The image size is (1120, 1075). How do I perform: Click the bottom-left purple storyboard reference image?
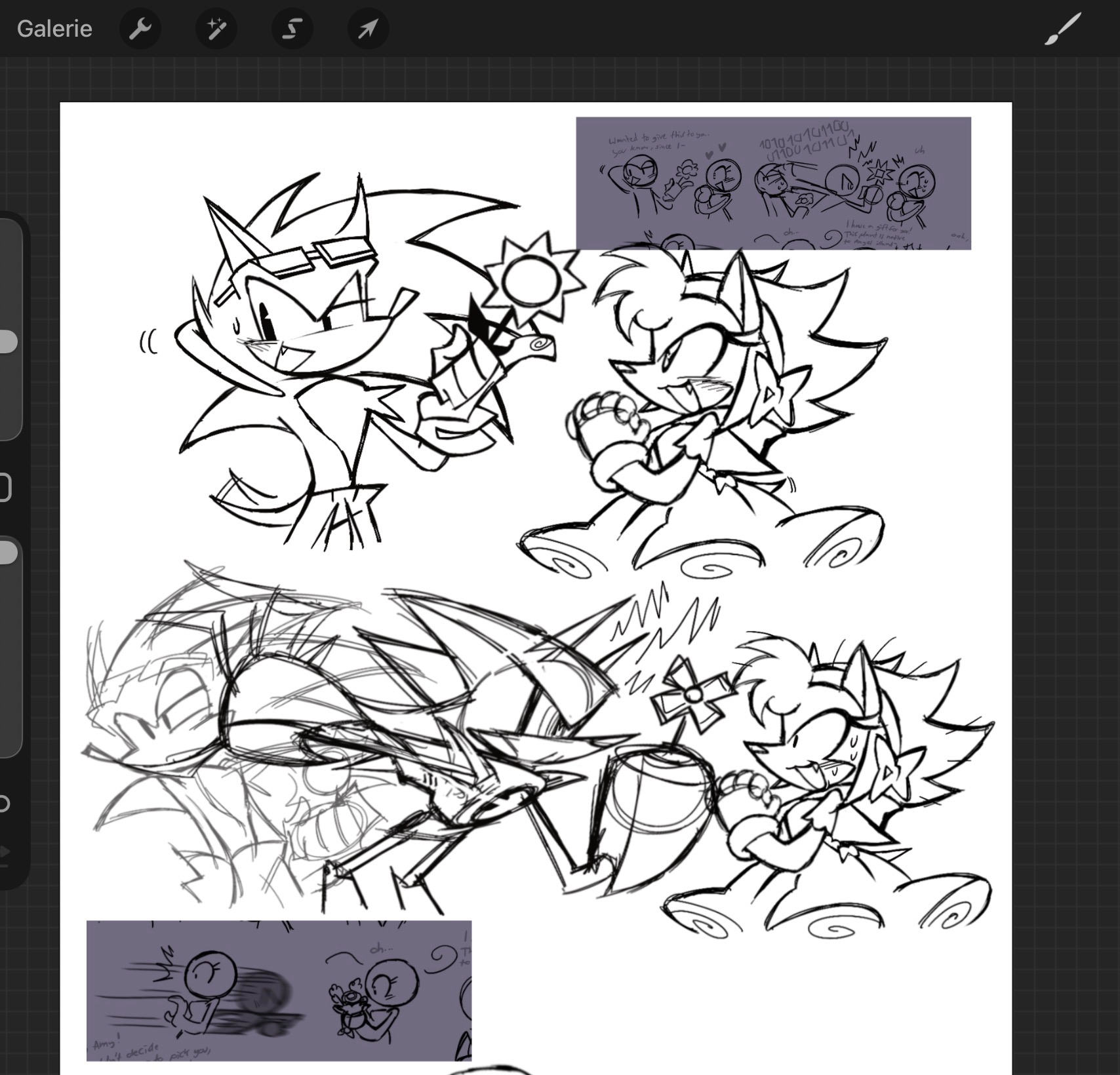(x=279, y=990)
